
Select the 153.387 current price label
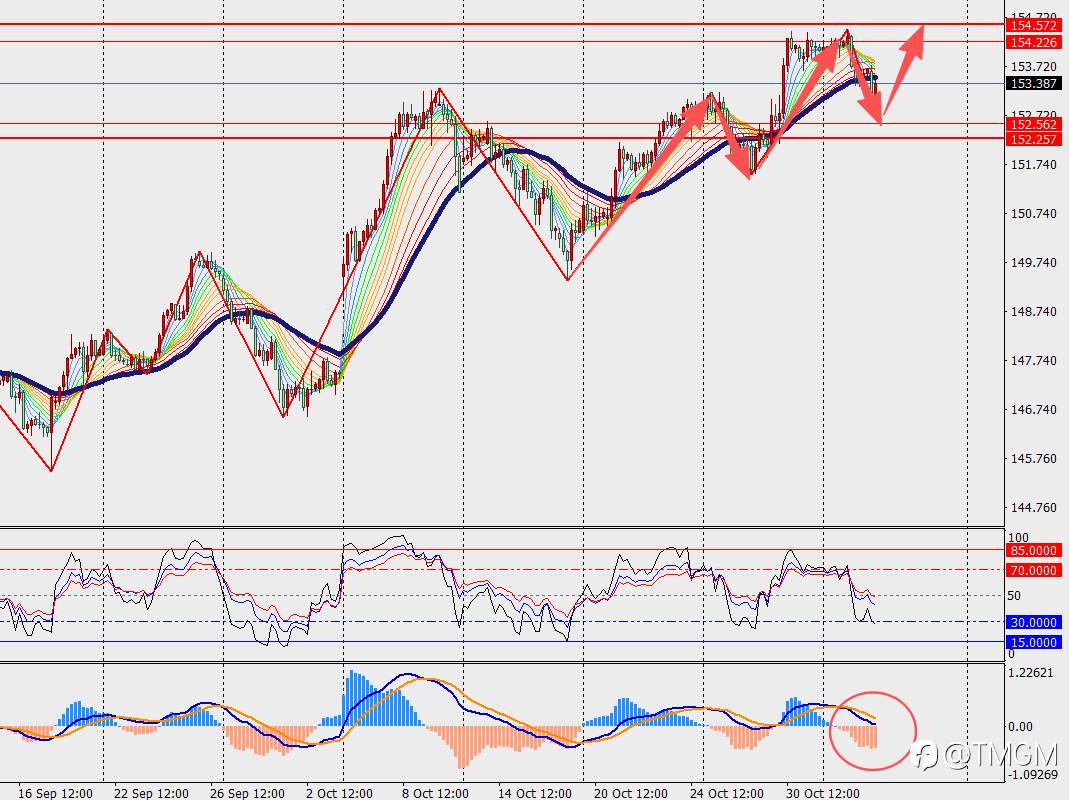[x=1034, y=83]
